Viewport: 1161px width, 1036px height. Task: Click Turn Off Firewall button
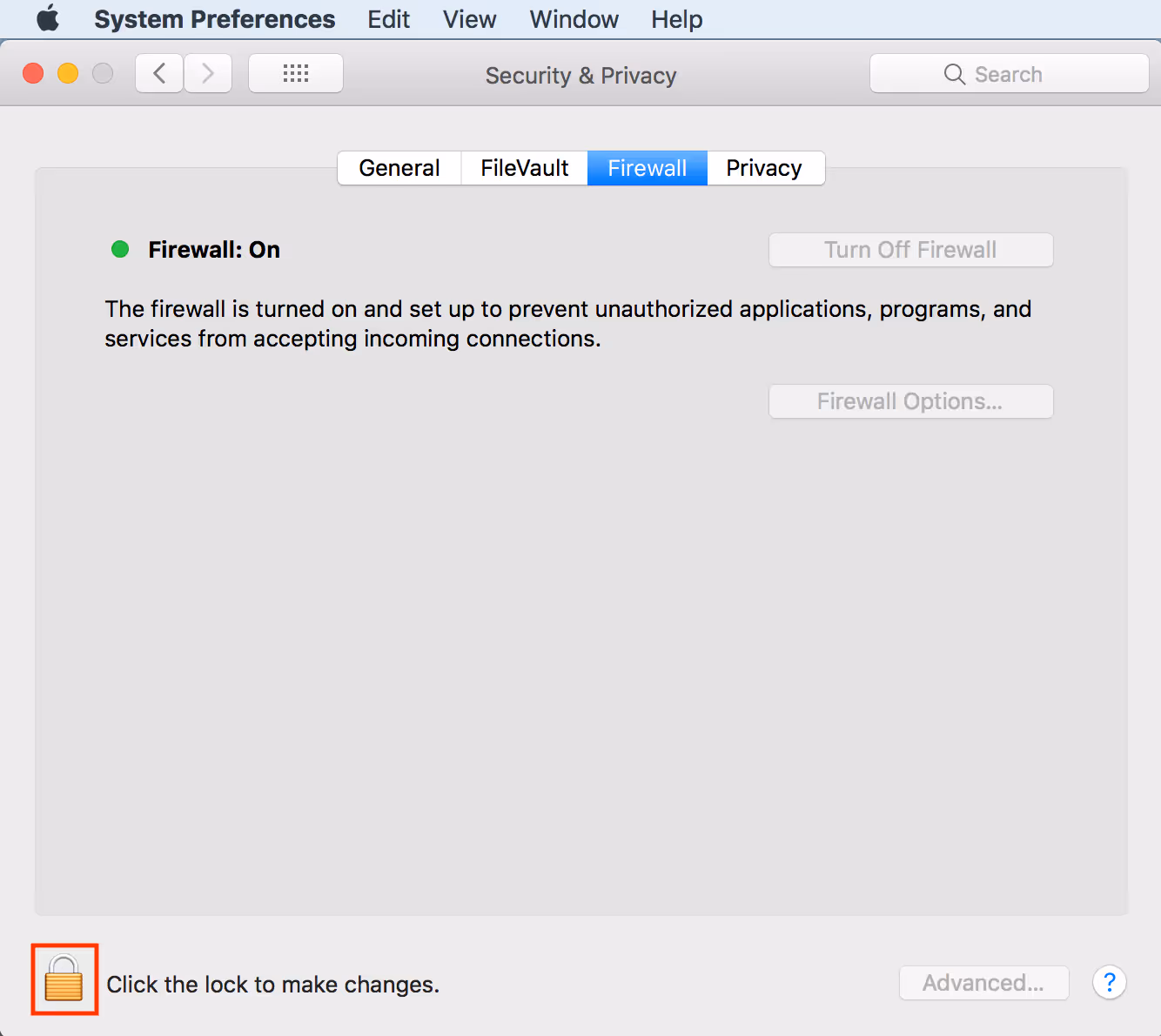coord(911,250)
